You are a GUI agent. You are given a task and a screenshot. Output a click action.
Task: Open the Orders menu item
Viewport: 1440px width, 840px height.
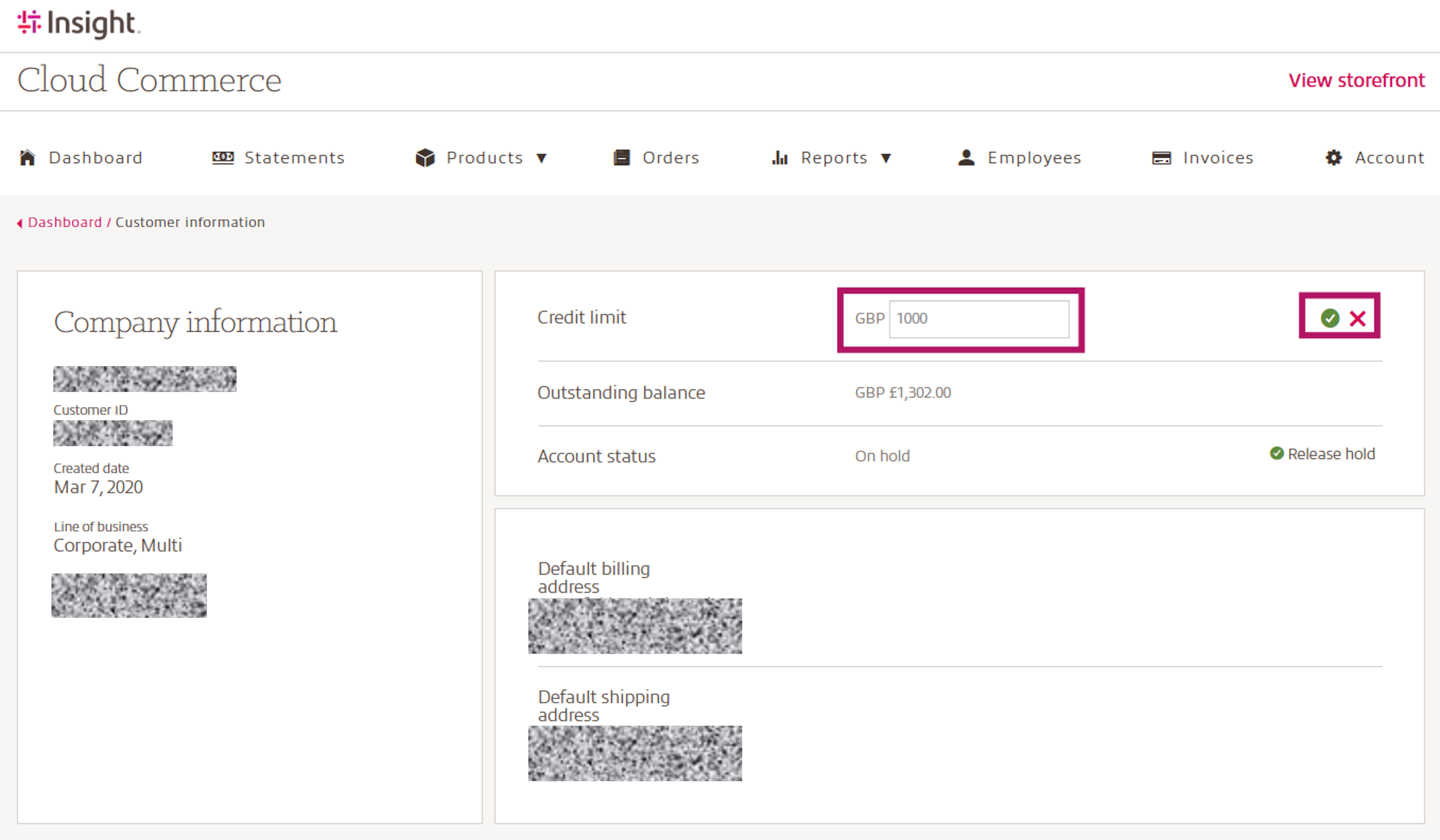tap(671, 158)
